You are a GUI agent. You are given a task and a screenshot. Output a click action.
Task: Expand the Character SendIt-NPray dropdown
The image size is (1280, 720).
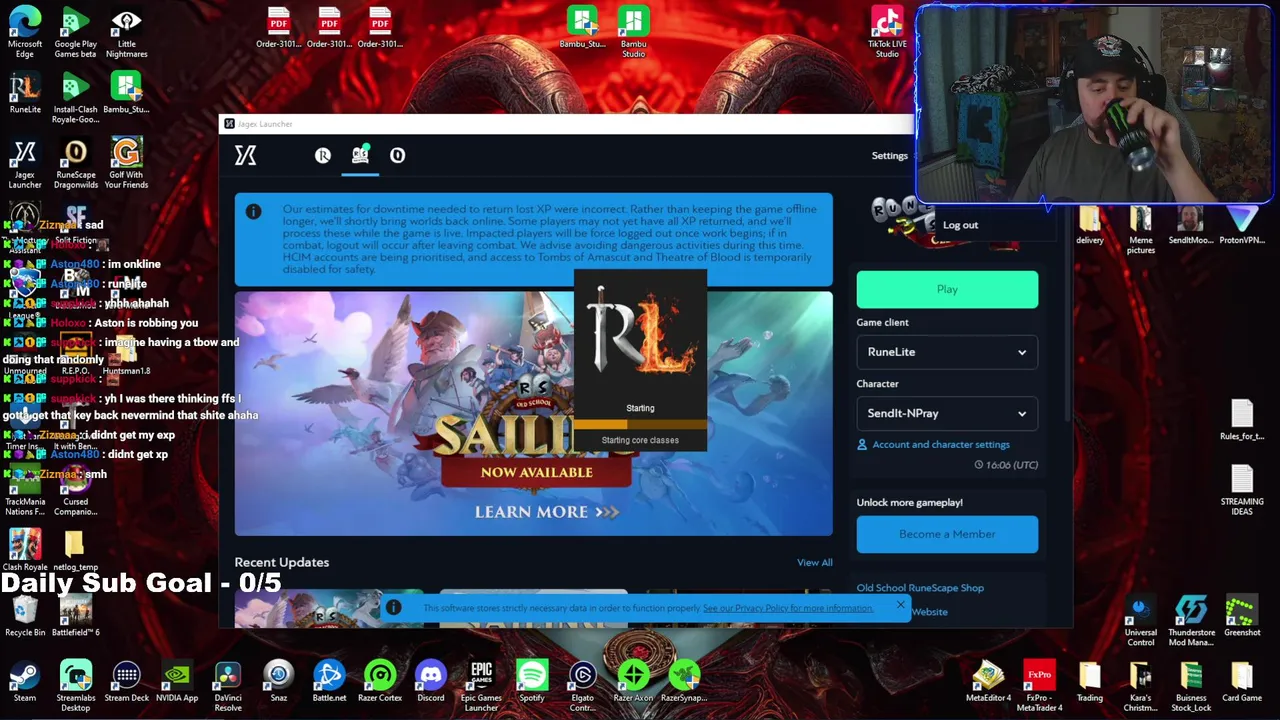pyautogui.click(x=947, y=413)
